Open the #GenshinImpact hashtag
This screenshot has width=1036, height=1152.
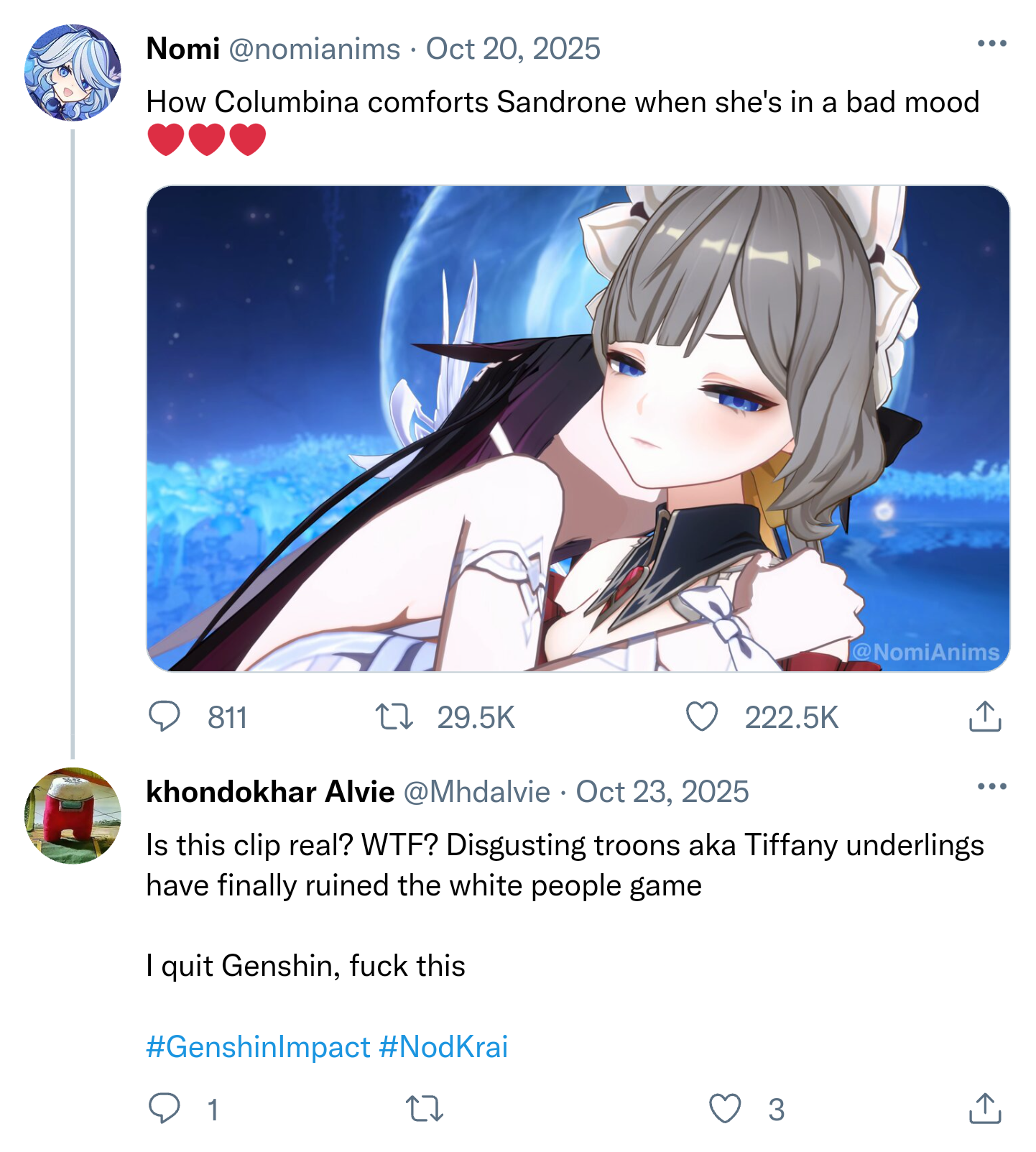coord(258,1046)
